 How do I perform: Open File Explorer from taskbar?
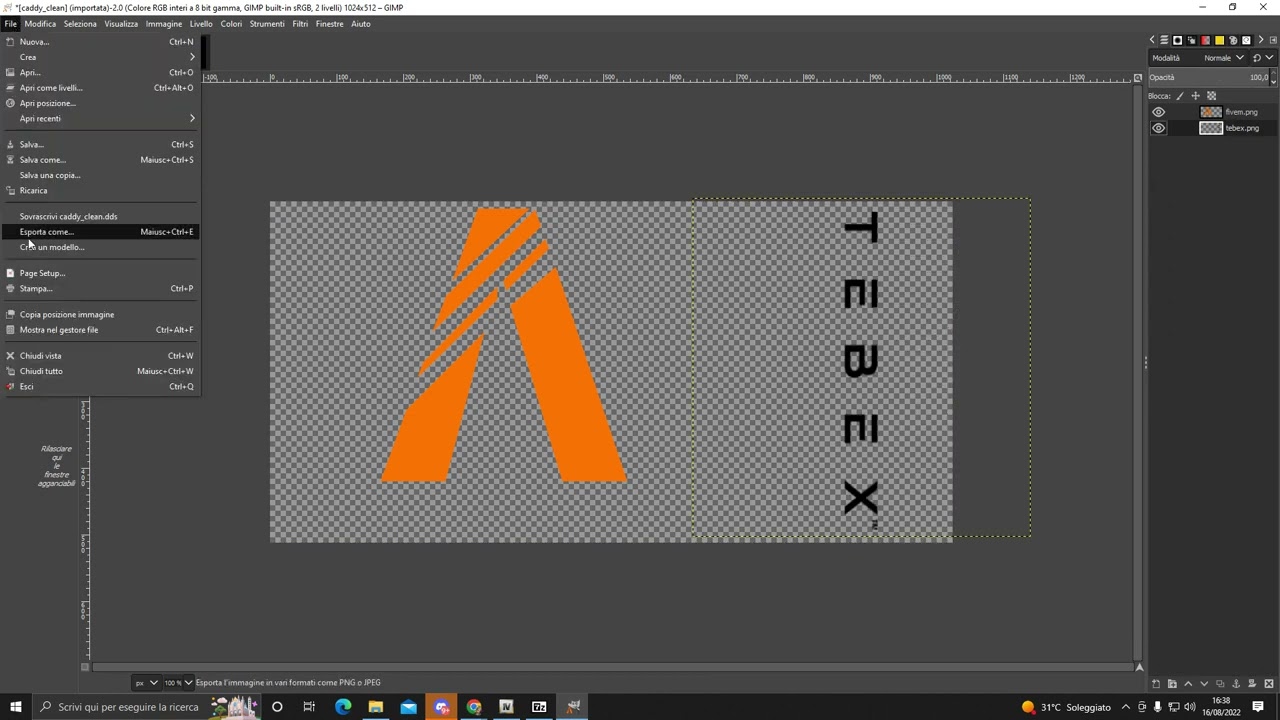click(x=376, y=707)
